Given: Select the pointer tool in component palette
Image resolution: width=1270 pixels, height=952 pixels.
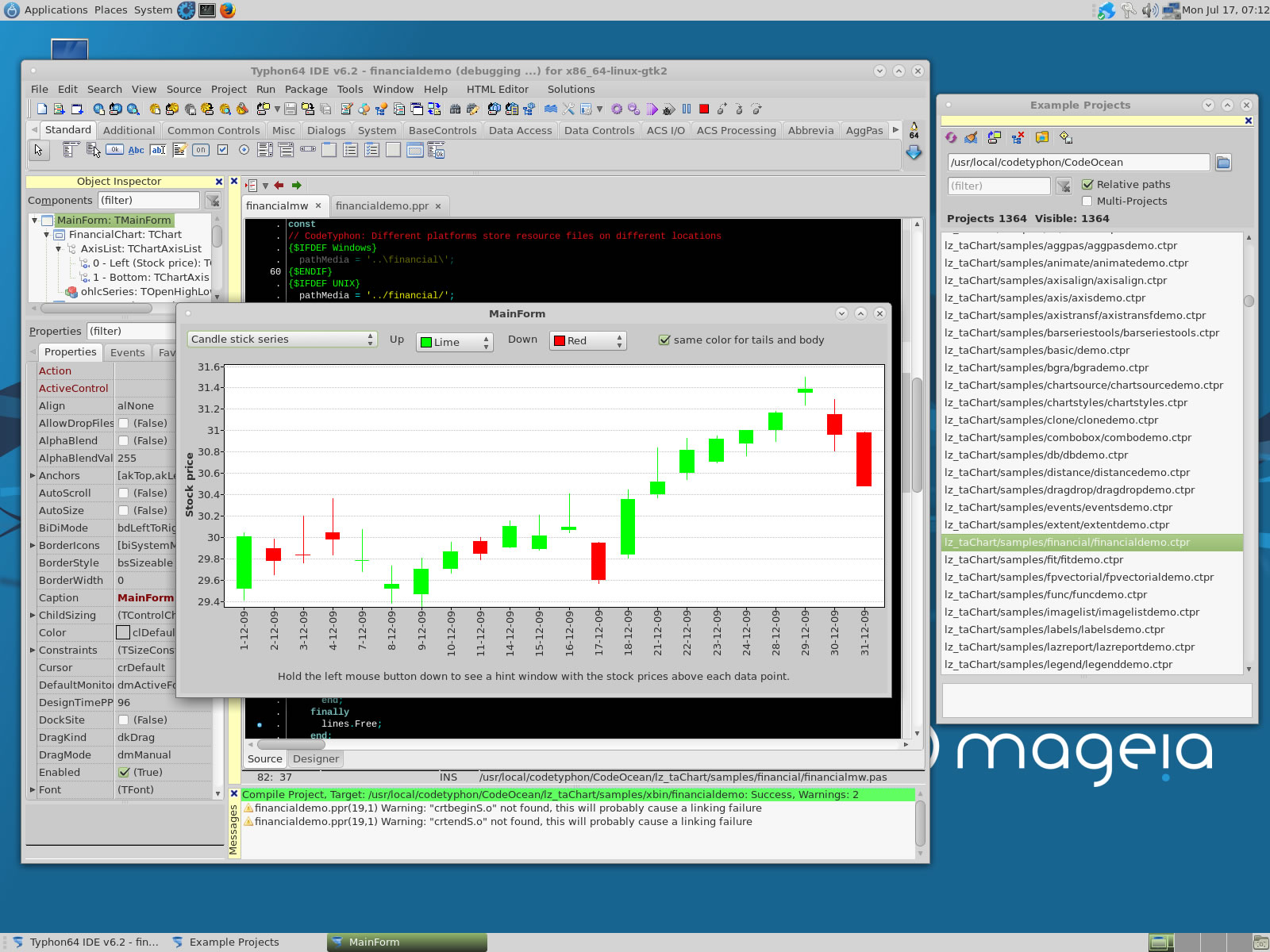Looking at the screenshot, I should coord(38,150).
